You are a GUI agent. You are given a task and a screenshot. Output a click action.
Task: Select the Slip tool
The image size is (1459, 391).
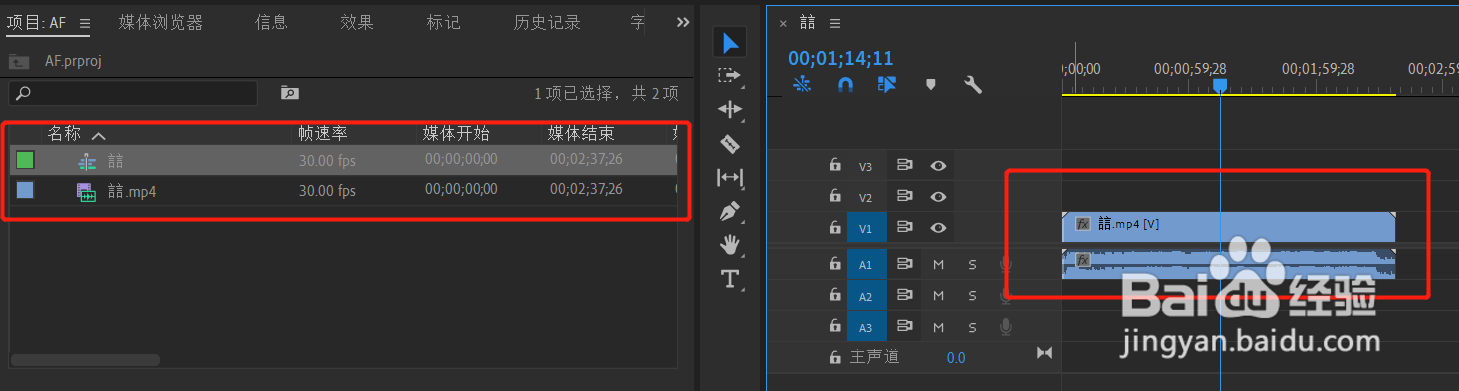(x=730, y=177)
